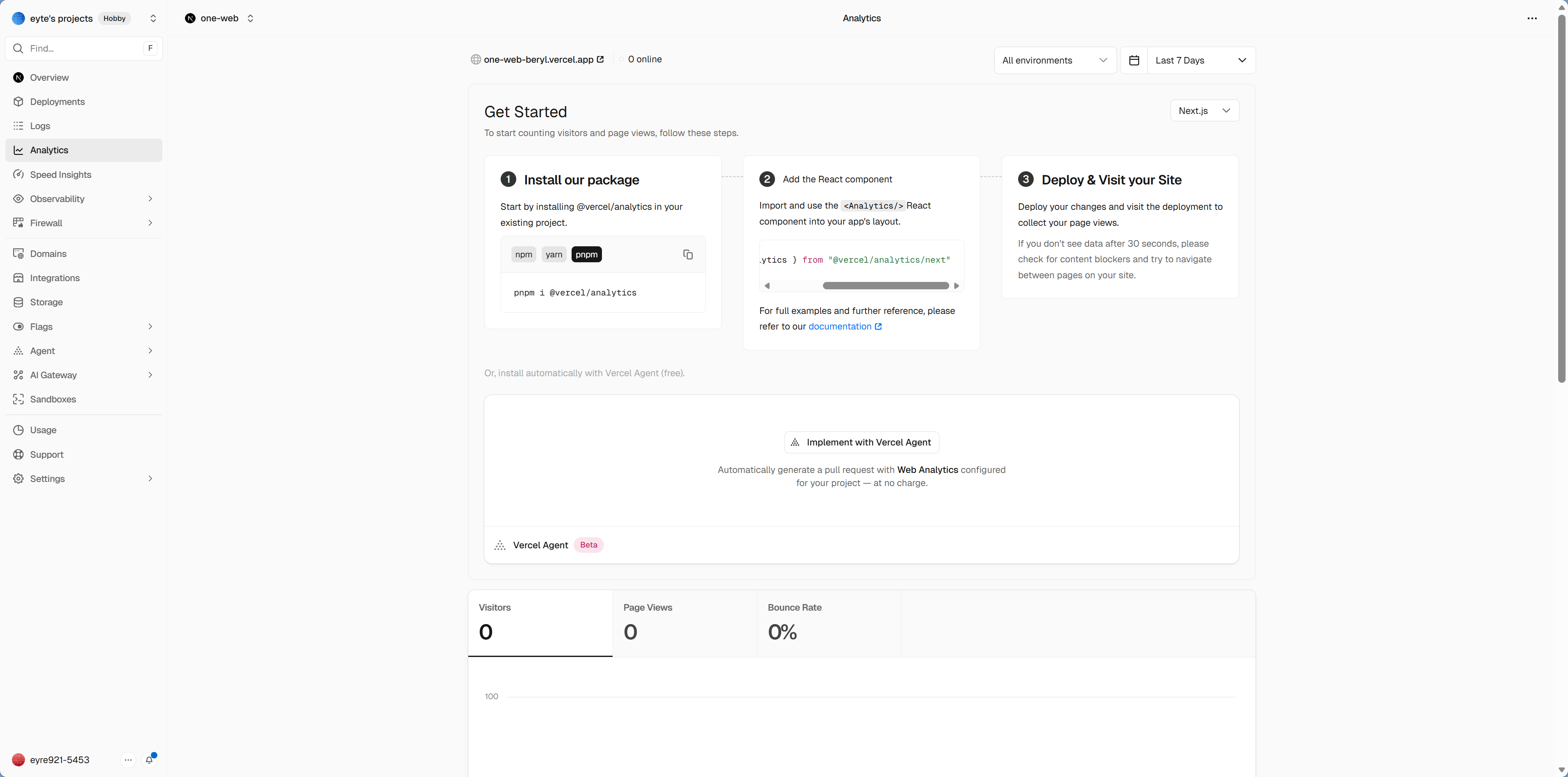
Task: Open user account options ellipsis
Action: coord(128,760)
